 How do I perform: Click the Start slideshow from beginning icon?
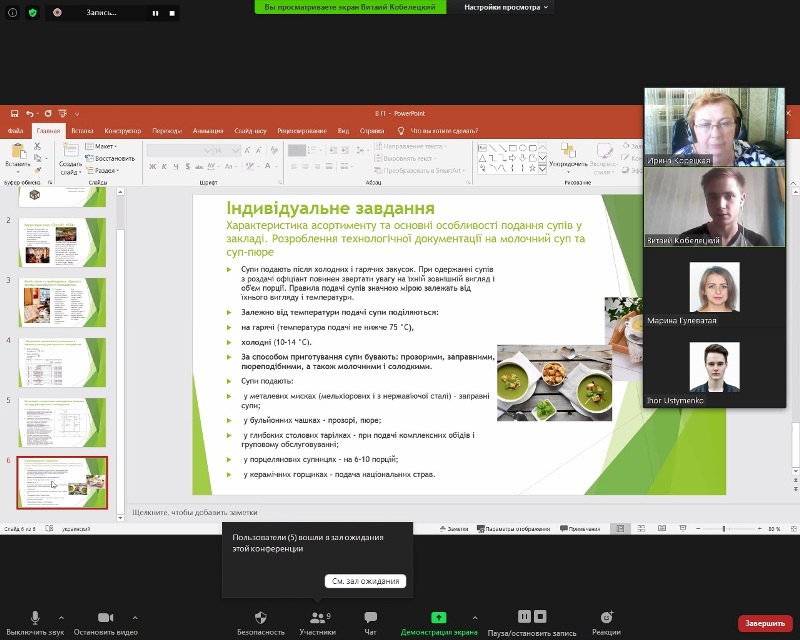(63, 113)
